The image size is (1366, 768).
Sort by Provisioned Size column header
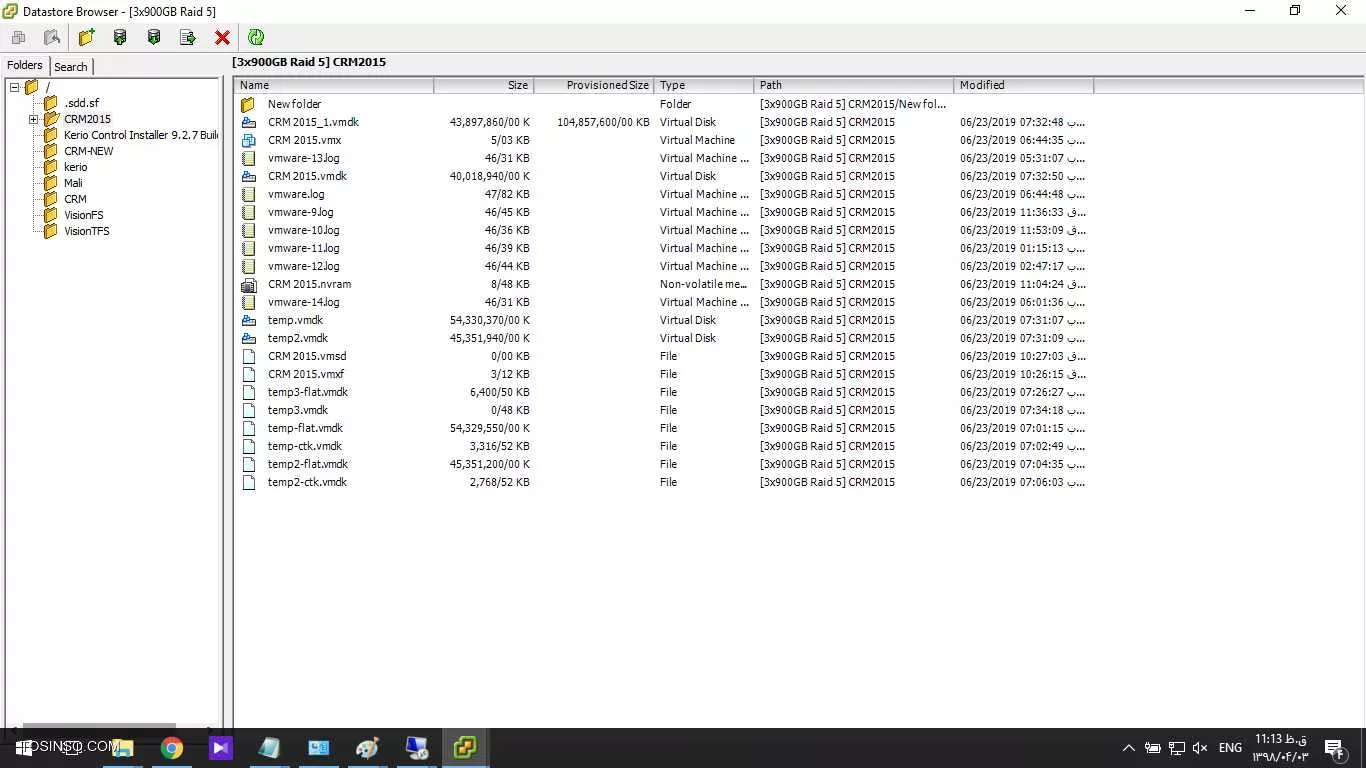click(x=594, y=86)
